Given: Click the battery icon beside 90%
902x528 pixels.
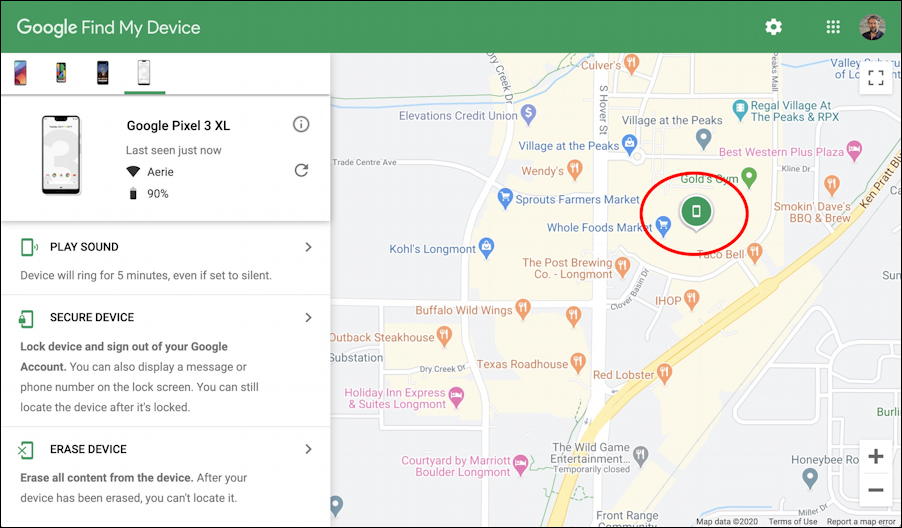Looking at the screenshot, I should click(133, 193).
